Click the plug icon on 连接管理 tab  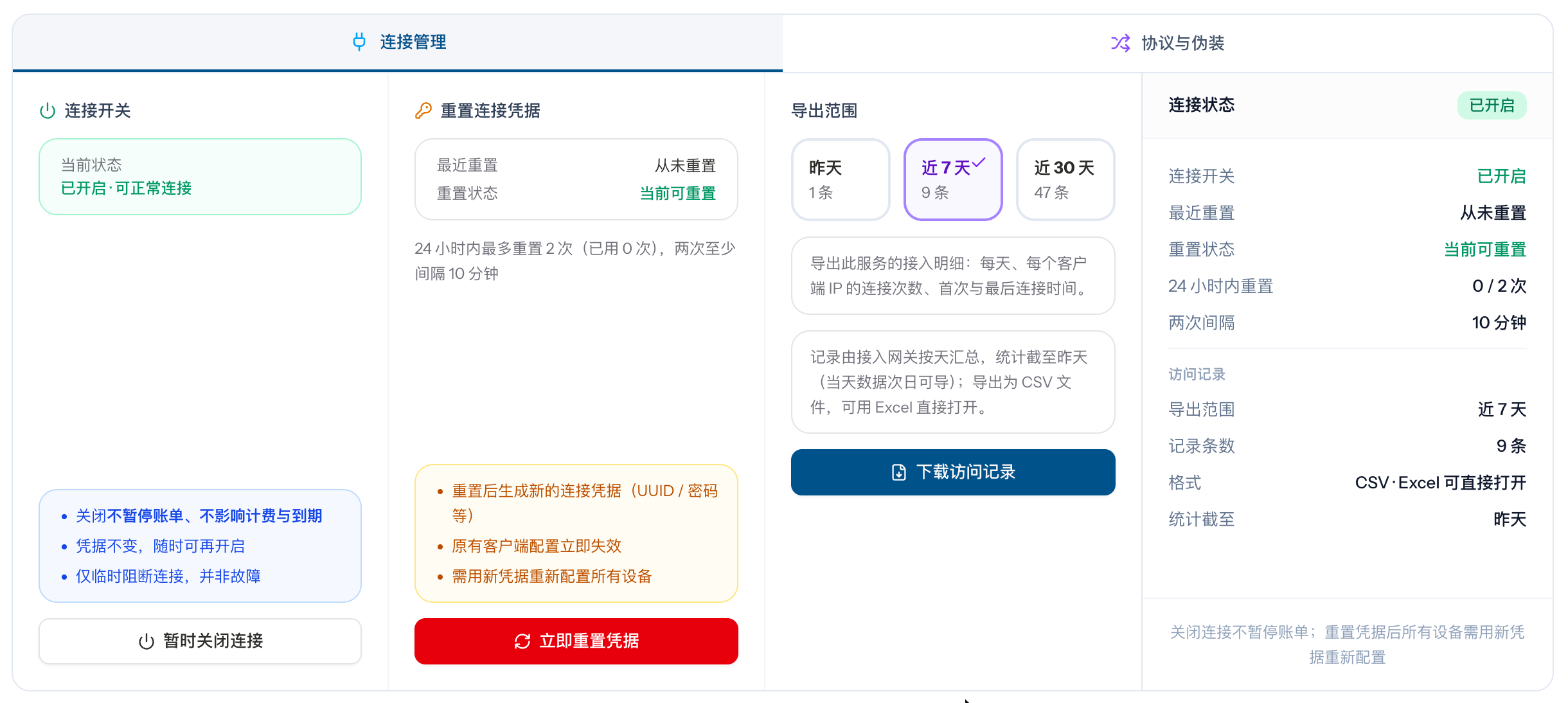(360, 42)
